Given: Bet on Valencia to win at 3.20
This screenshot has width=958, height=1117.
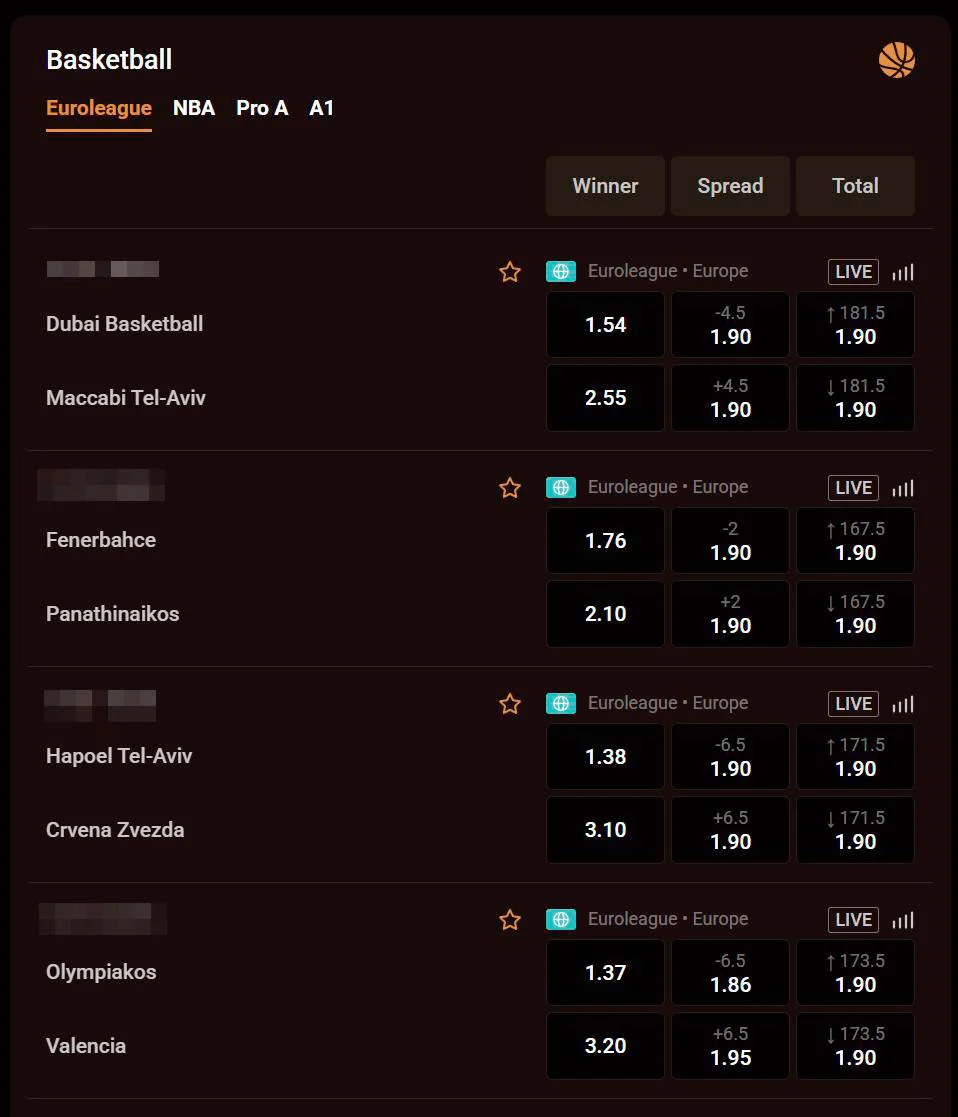Looking at the screenshot, I should 605,1045.
